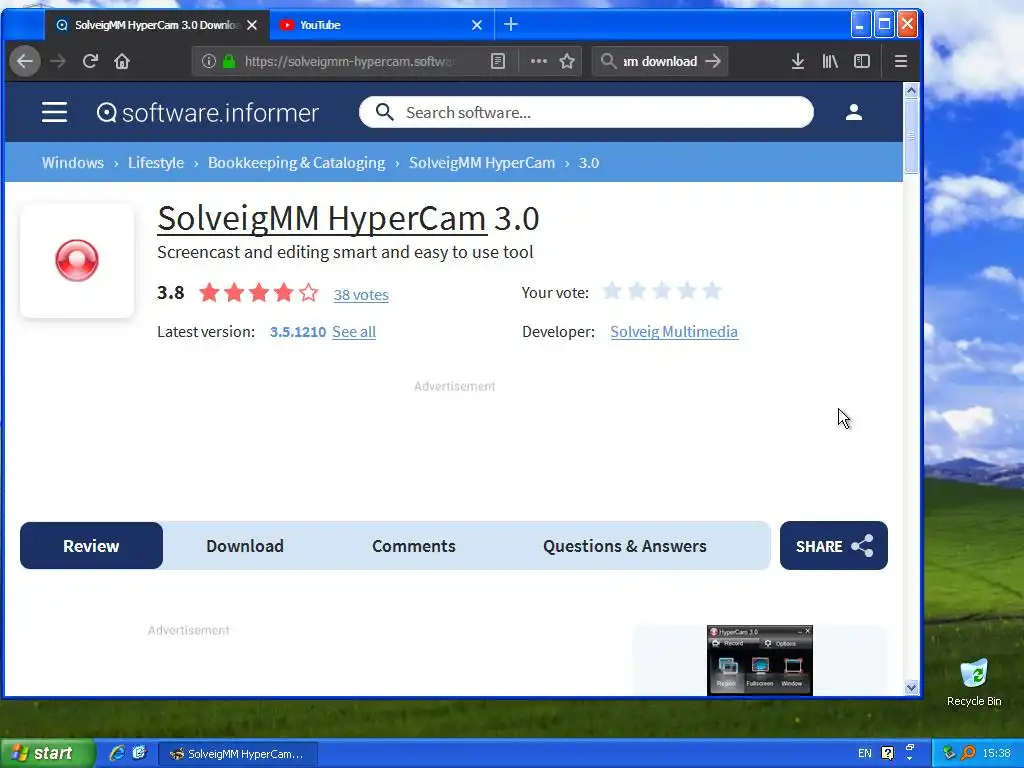Rate five stars in Your vote
1024x768 pixels.
712,291
